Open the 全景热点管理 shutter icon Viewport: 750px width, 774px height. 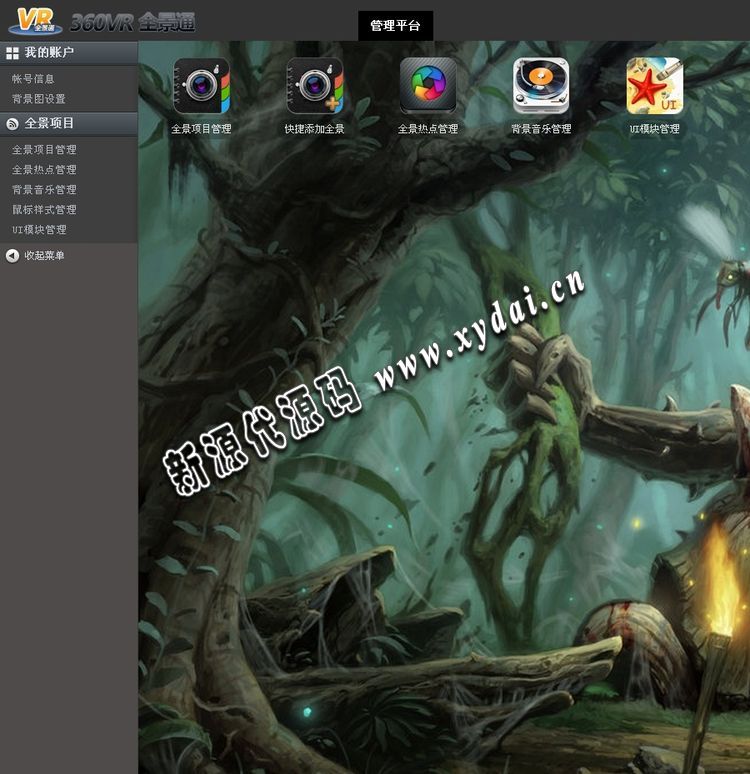click(x=428, y=86)
